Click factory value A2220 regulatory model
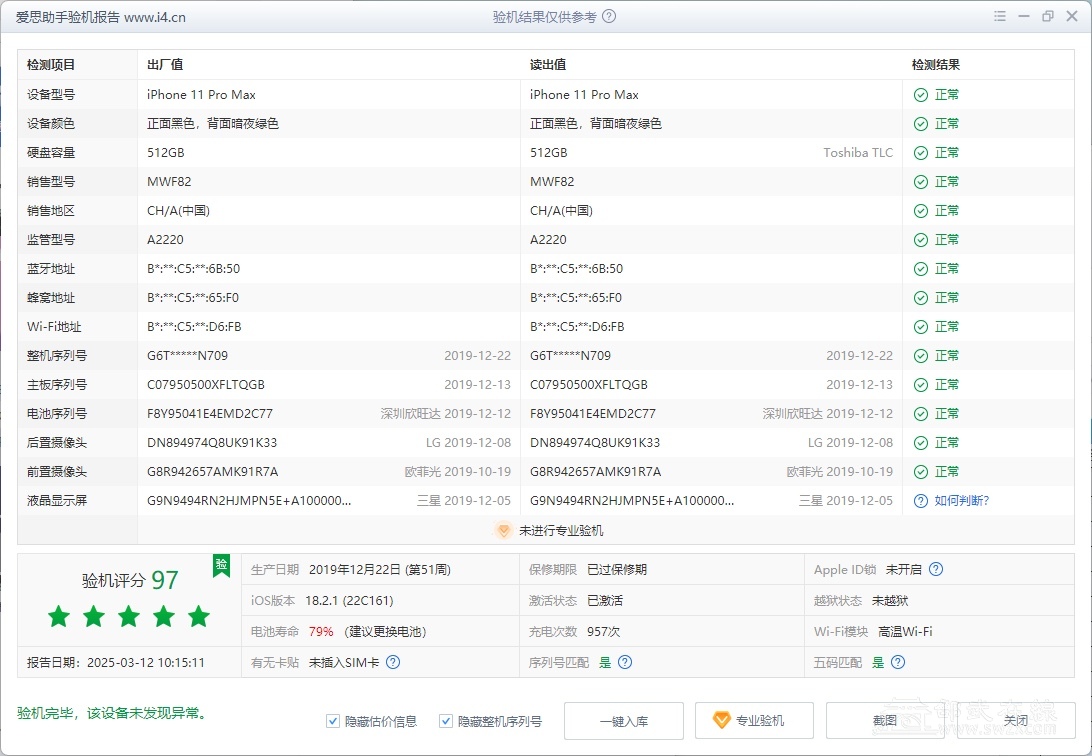This screenshot has height=756, width=1092. [x=165, y=239]
